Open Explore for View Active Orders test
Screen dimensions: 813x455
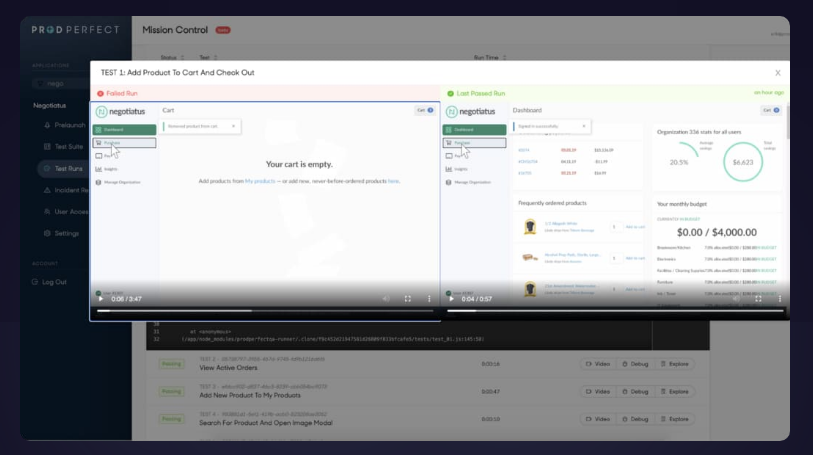[675, 364]
